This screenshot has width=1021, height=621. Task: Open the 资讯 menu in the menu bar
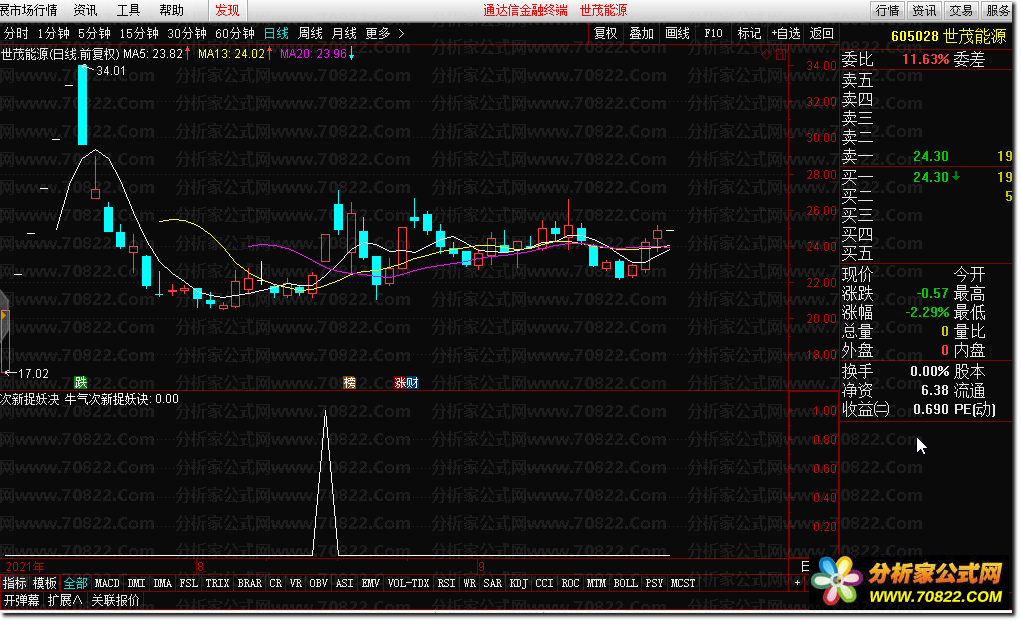pos(85,10)
